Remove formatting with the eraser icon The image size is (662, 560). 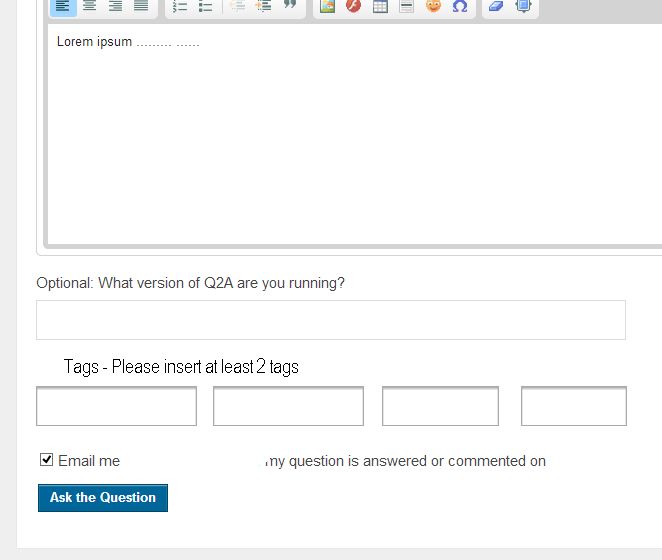[496, 6]
